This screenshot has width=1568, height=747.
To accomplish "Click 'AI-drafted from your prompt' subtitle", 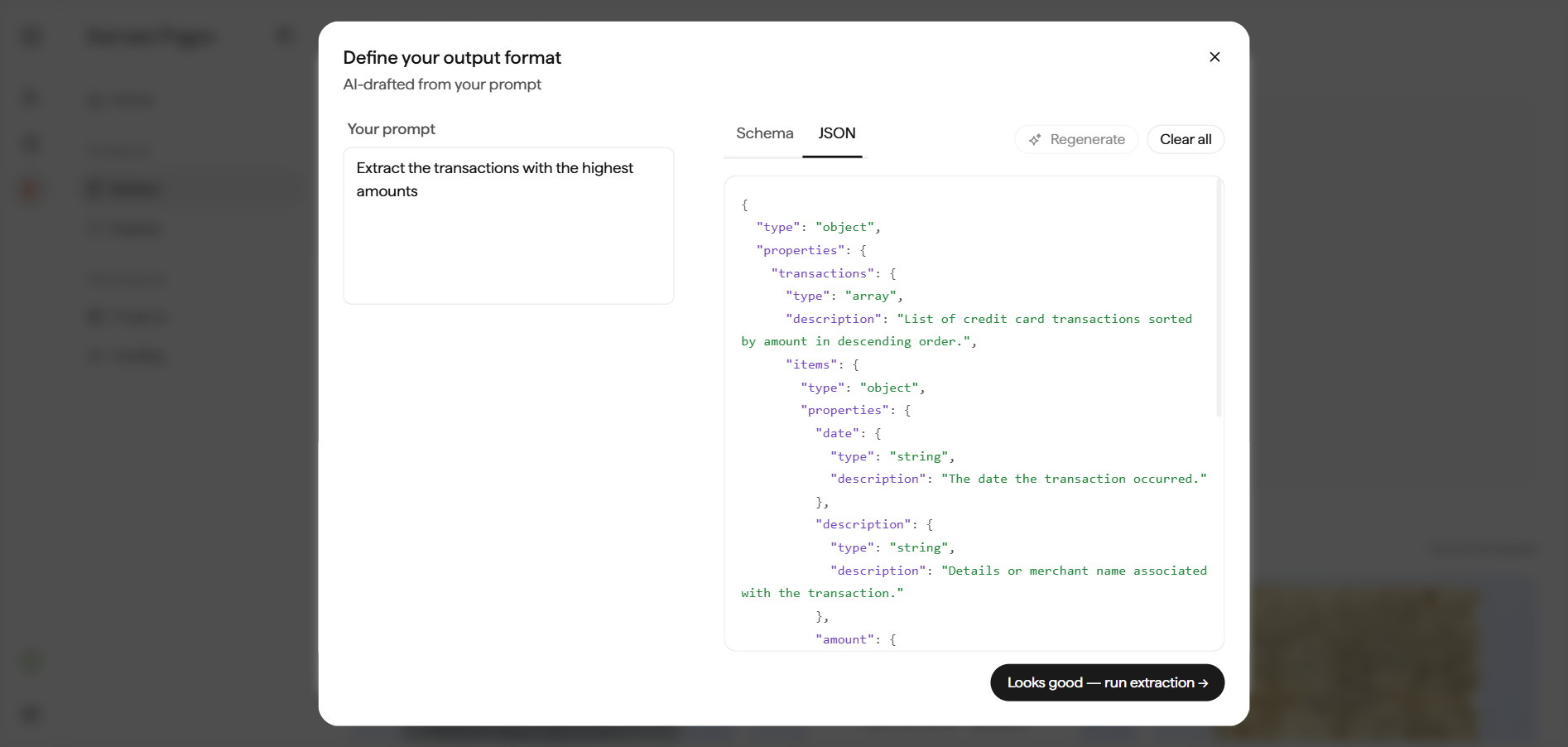I will pos(442,84).
